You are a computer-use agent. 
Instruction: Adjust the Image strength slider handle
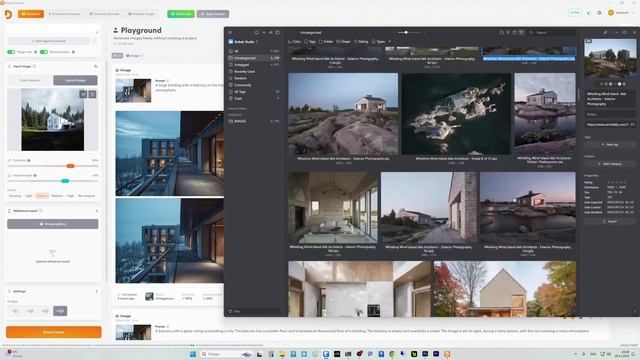pyautogui.click(x=65, y=181)
